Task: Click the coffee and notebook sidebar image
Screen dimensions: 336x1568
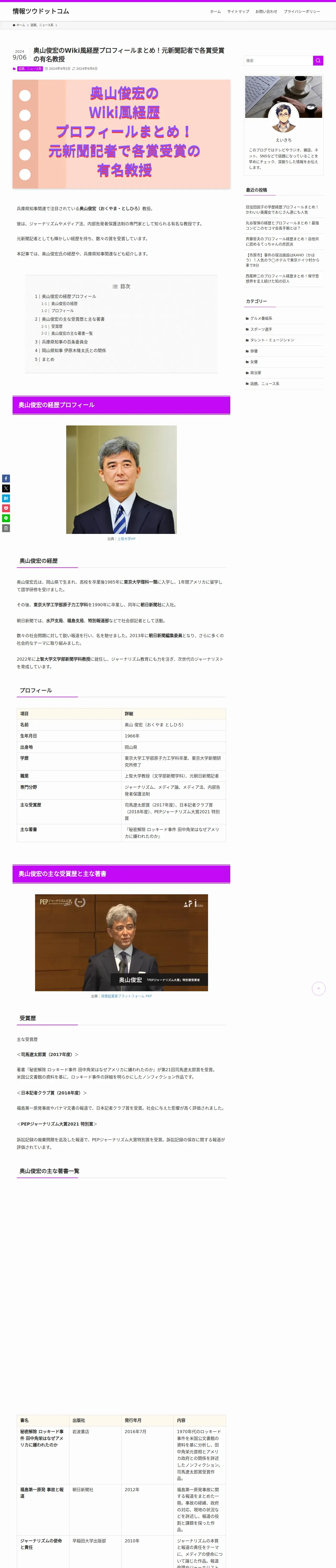Action: coord(284,97)
